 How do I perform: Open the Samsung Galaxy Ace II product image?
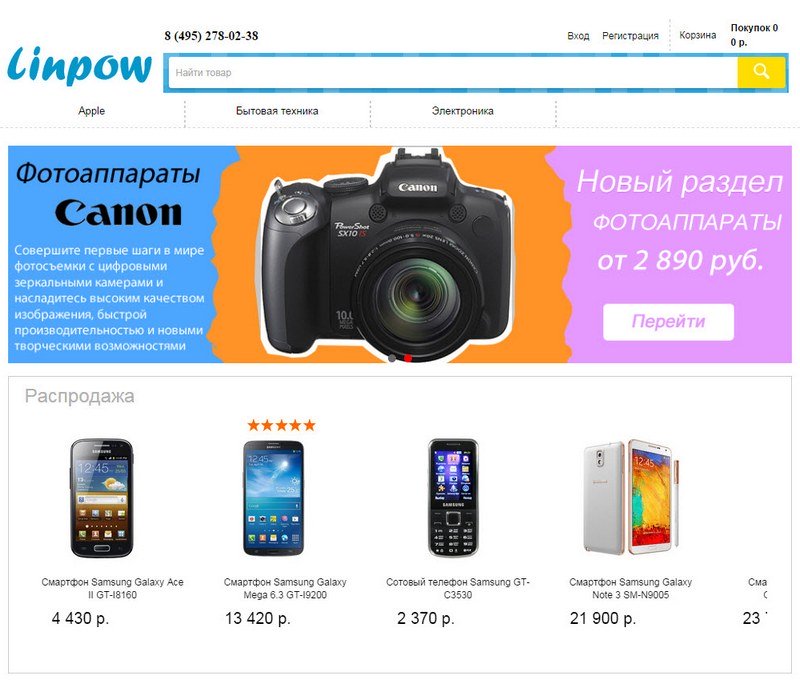[x=102, y=498]
